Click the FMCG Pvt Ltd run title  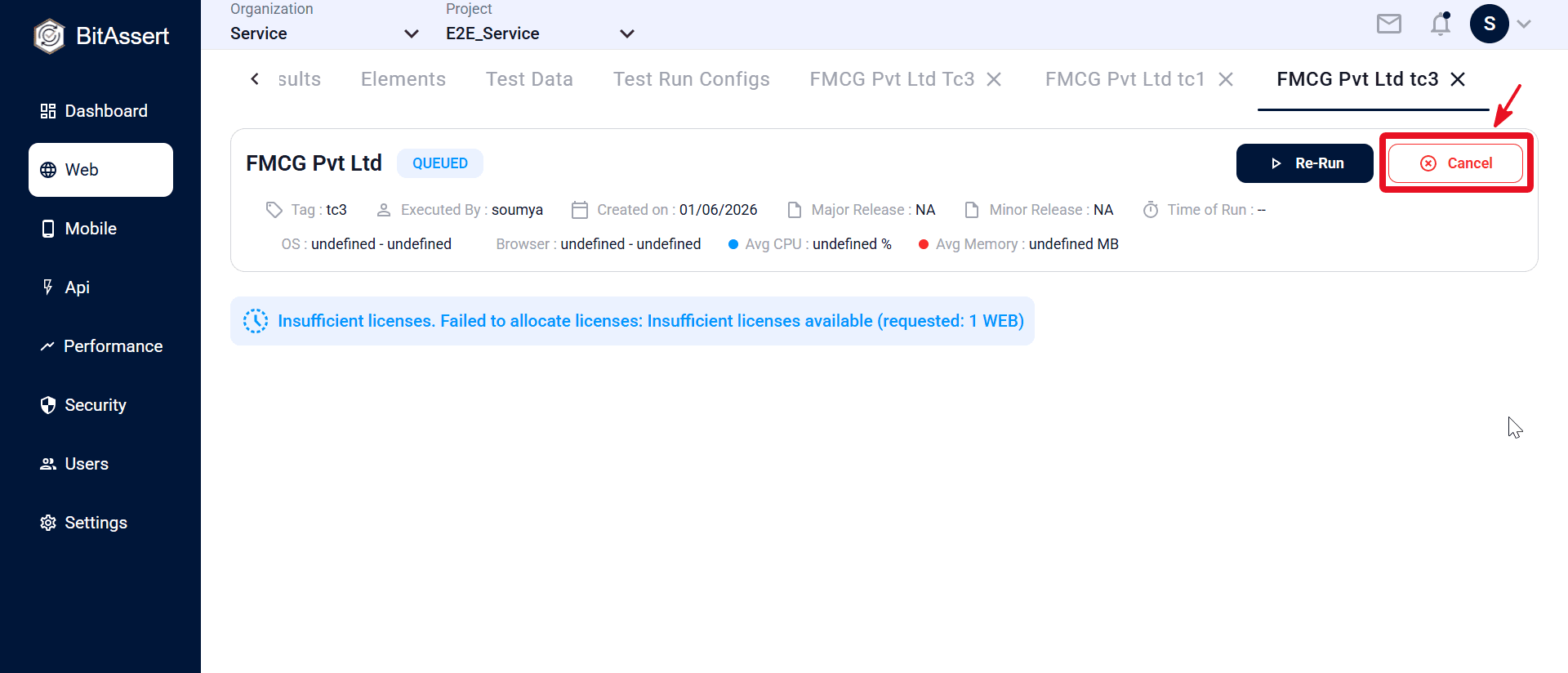[x=314, y=163]
